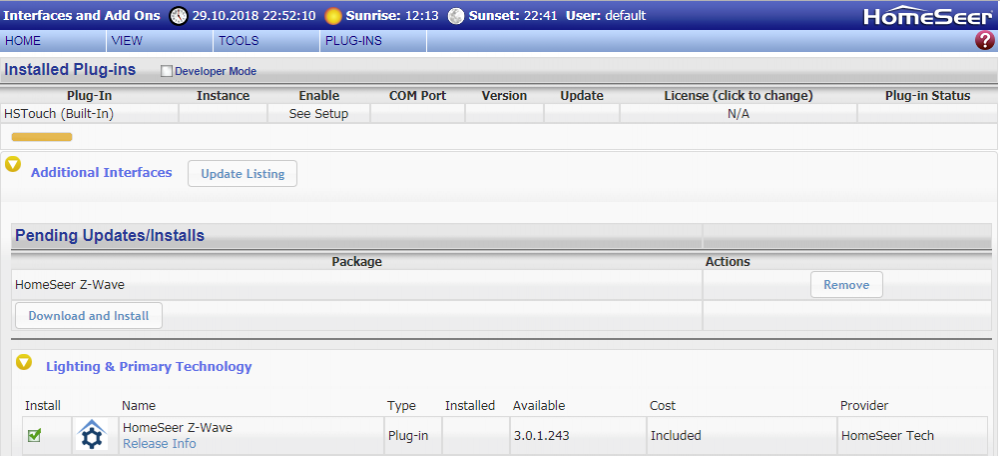Click the clock icon beside the date
1000x456 pixels.
point(179,16)
